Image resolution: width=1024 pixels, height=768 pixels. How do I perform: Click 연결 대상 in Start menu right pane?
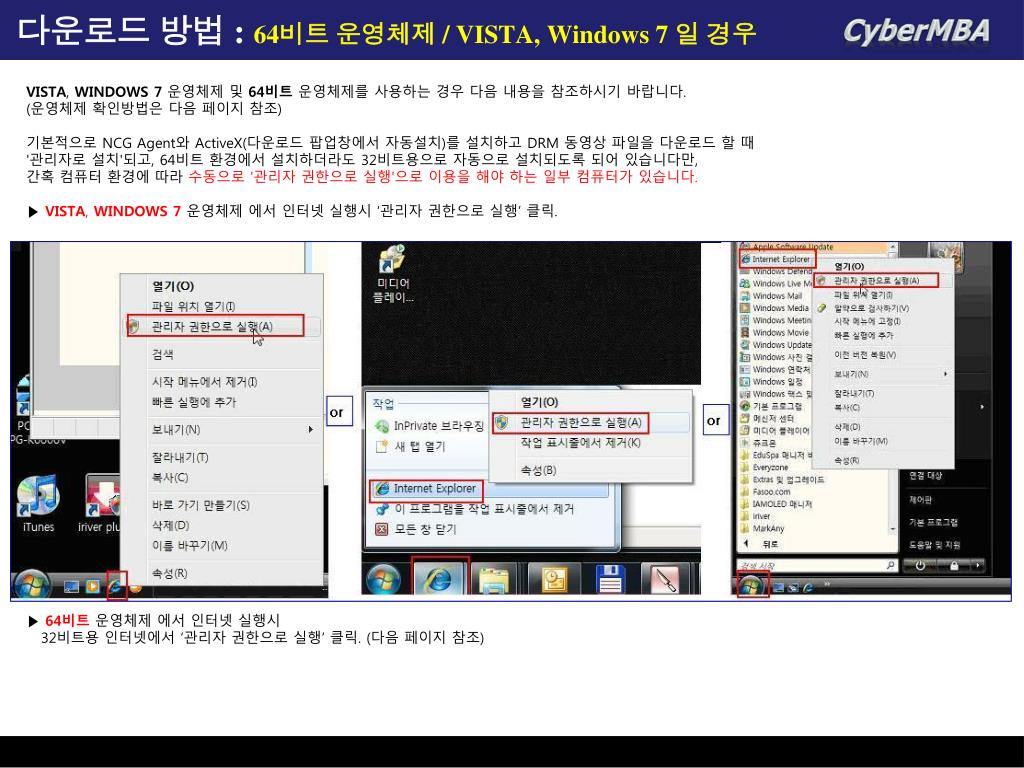click(925, 475)
